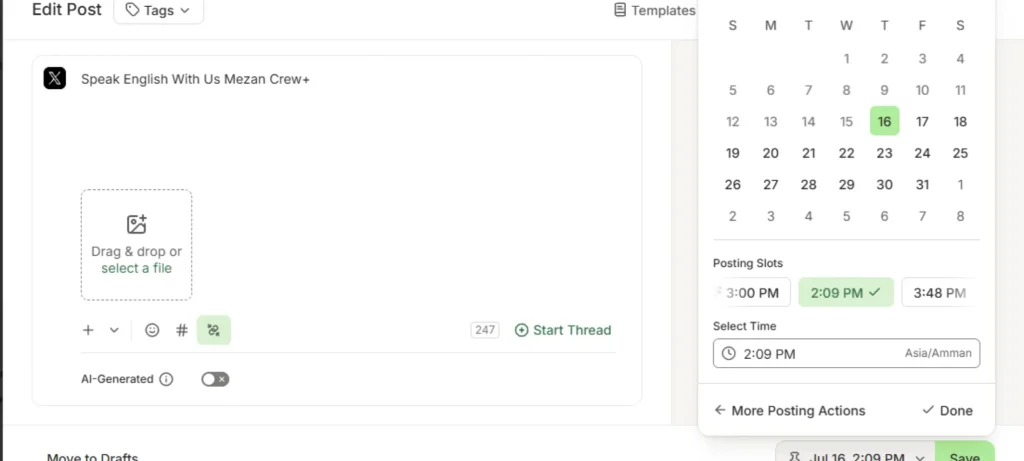Click the hashtag icon

pos(182,330)
